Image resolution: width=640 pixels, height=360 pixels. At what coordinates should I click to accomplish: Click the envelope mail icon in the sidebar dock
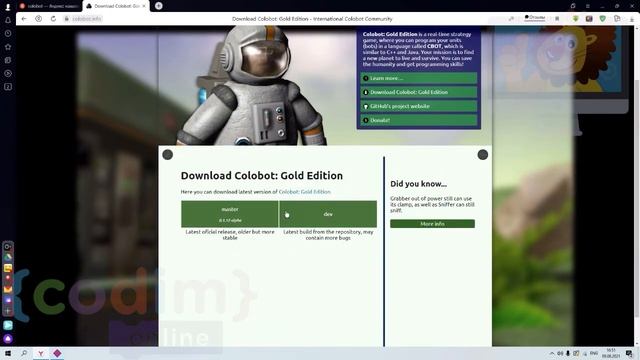(x=8, y=289)
